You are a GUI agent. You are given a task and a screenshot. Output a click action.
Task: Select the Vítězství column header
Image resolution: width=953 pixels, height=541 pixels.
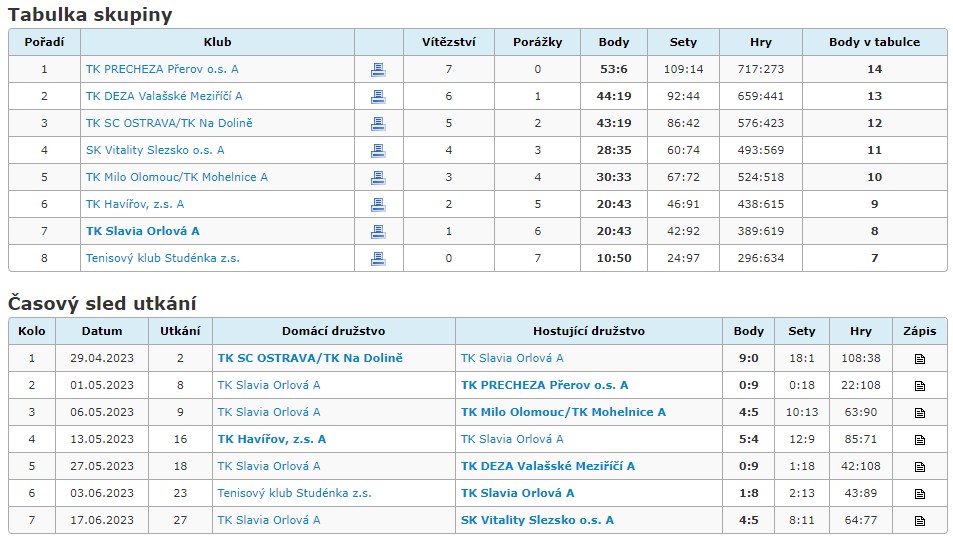click(x=449, y=42)
